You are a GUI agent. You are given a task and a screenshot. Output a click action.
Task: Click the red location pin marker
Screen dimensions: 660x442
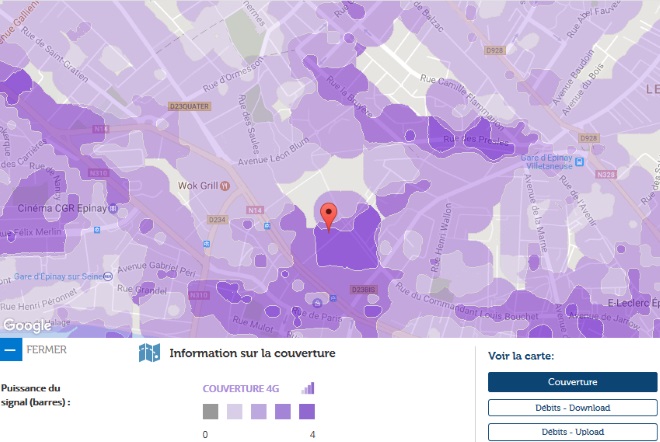point(331,214)
